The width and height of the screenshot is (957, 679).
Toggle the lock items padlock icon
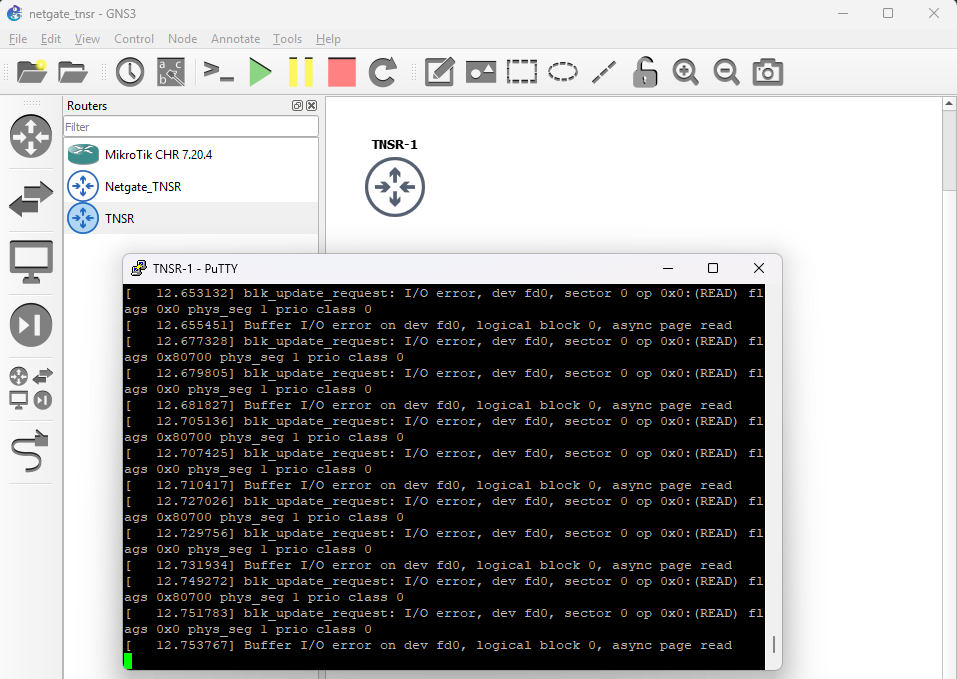[645, 72]
